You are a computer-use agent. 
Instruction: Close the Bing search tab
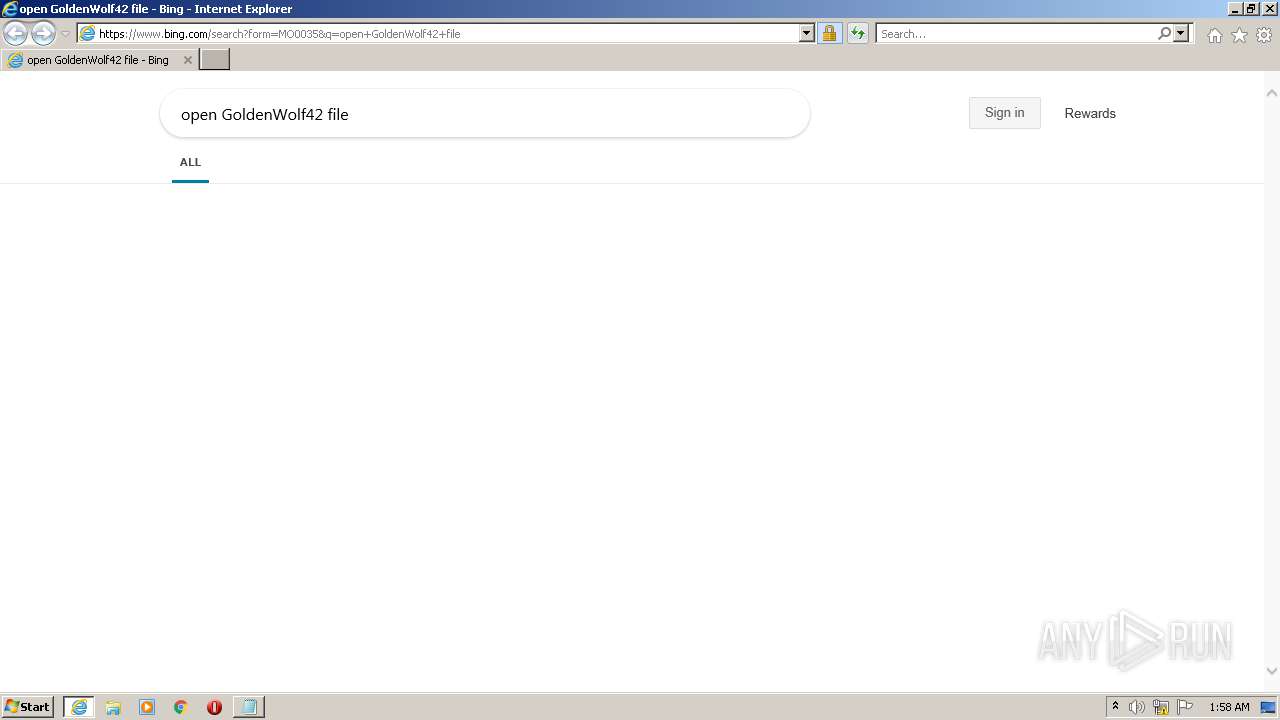(x=187, y=60)
